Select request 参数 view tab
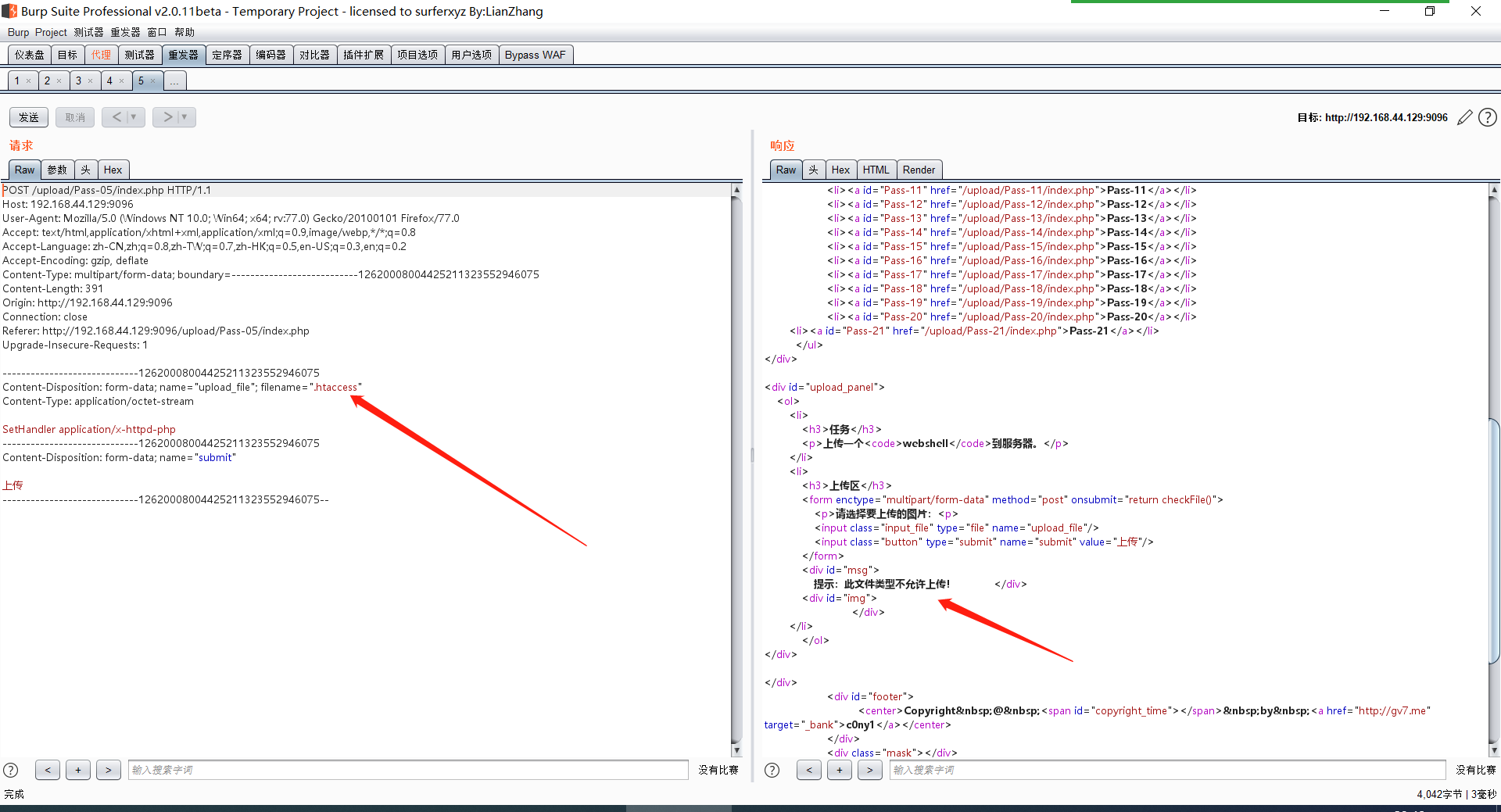Image resolution: width=1501 pixels, height=812 pixels. (x=57, y=170)
